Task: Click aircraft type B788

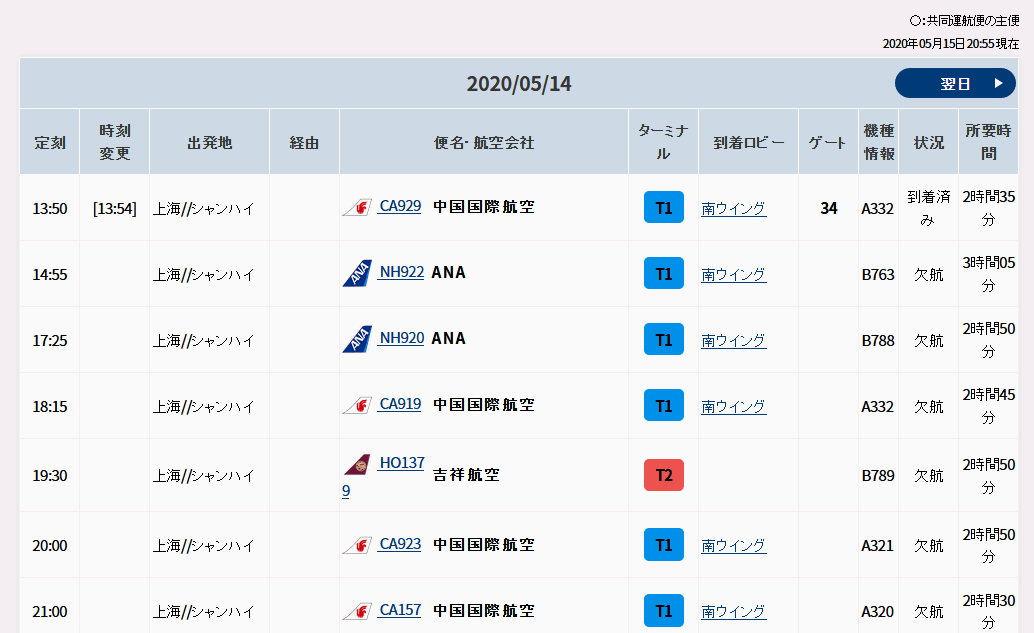Action: tap(878, 341)
